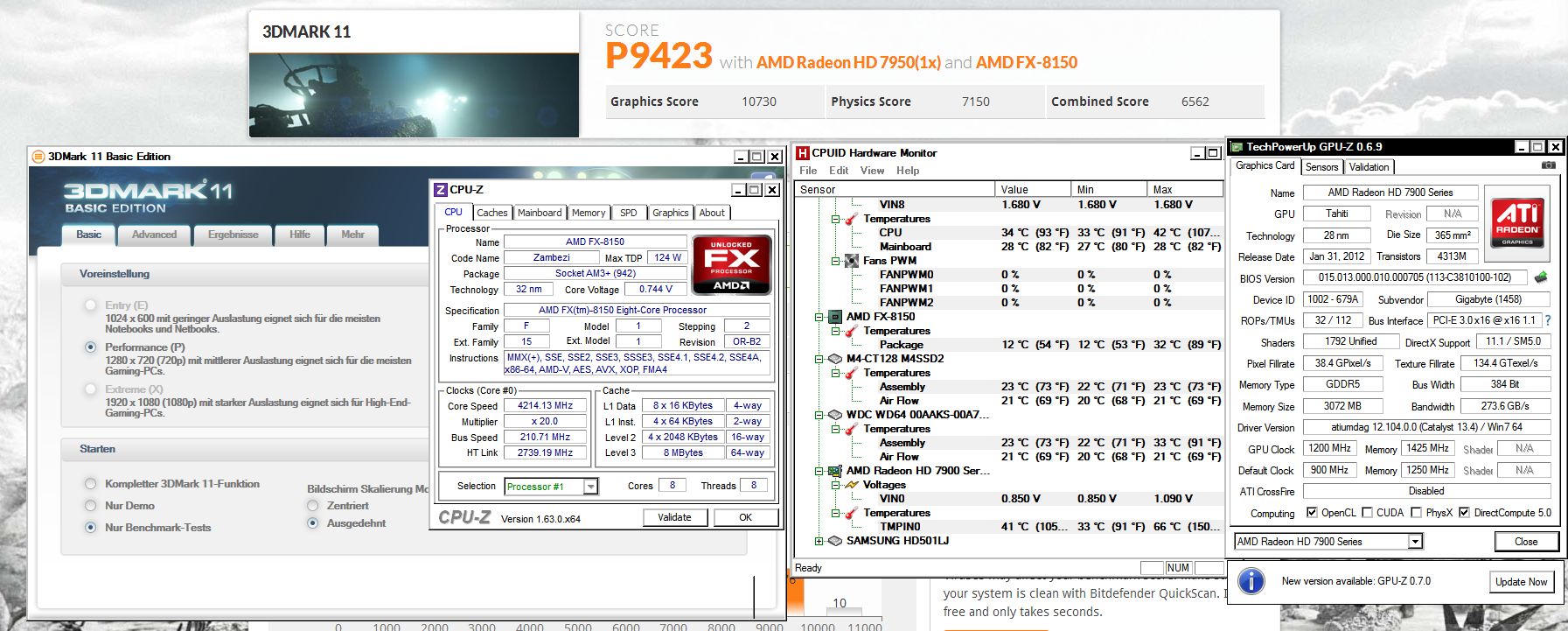Screen dimensions: 1568x631
Task: Click the Graphics Score value 10730
Action: pos(759,102)
